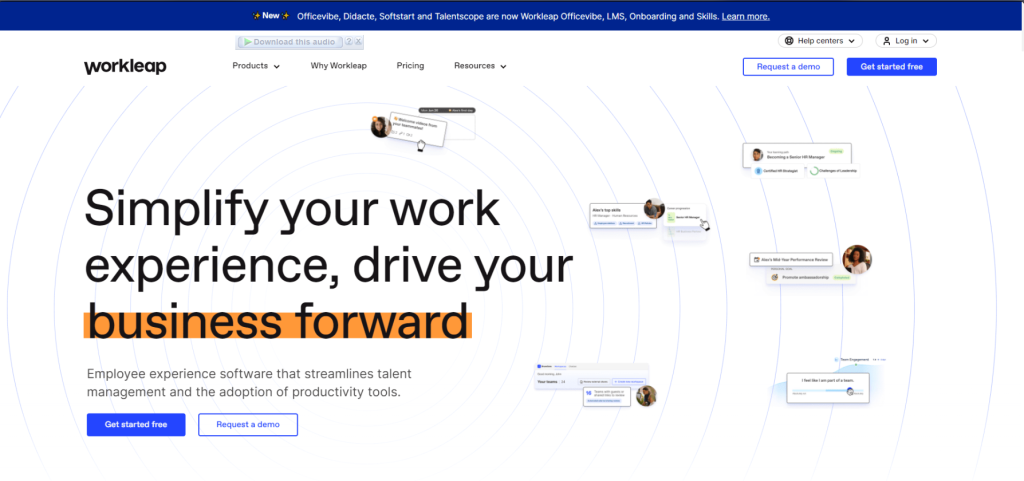Click Alex's Mid-Year Performance Review card

pos(791,260)
